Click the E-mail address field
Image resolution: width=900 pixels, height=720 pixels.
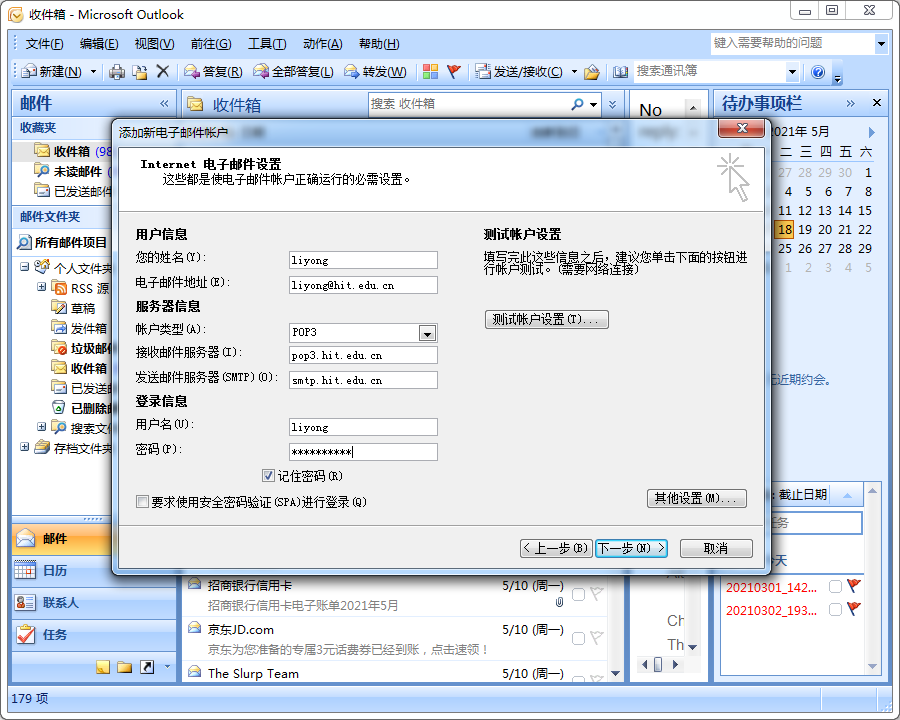click(363, 285)
